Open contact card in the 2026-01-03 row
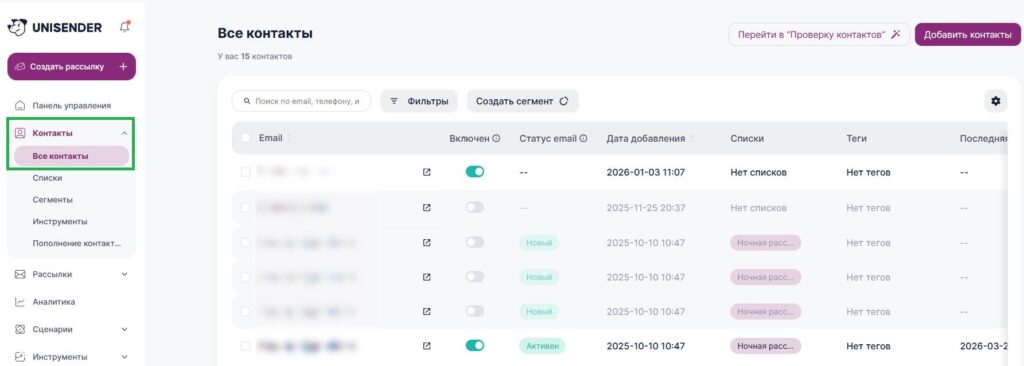The image size is (1024, 366). coord(426,173)
